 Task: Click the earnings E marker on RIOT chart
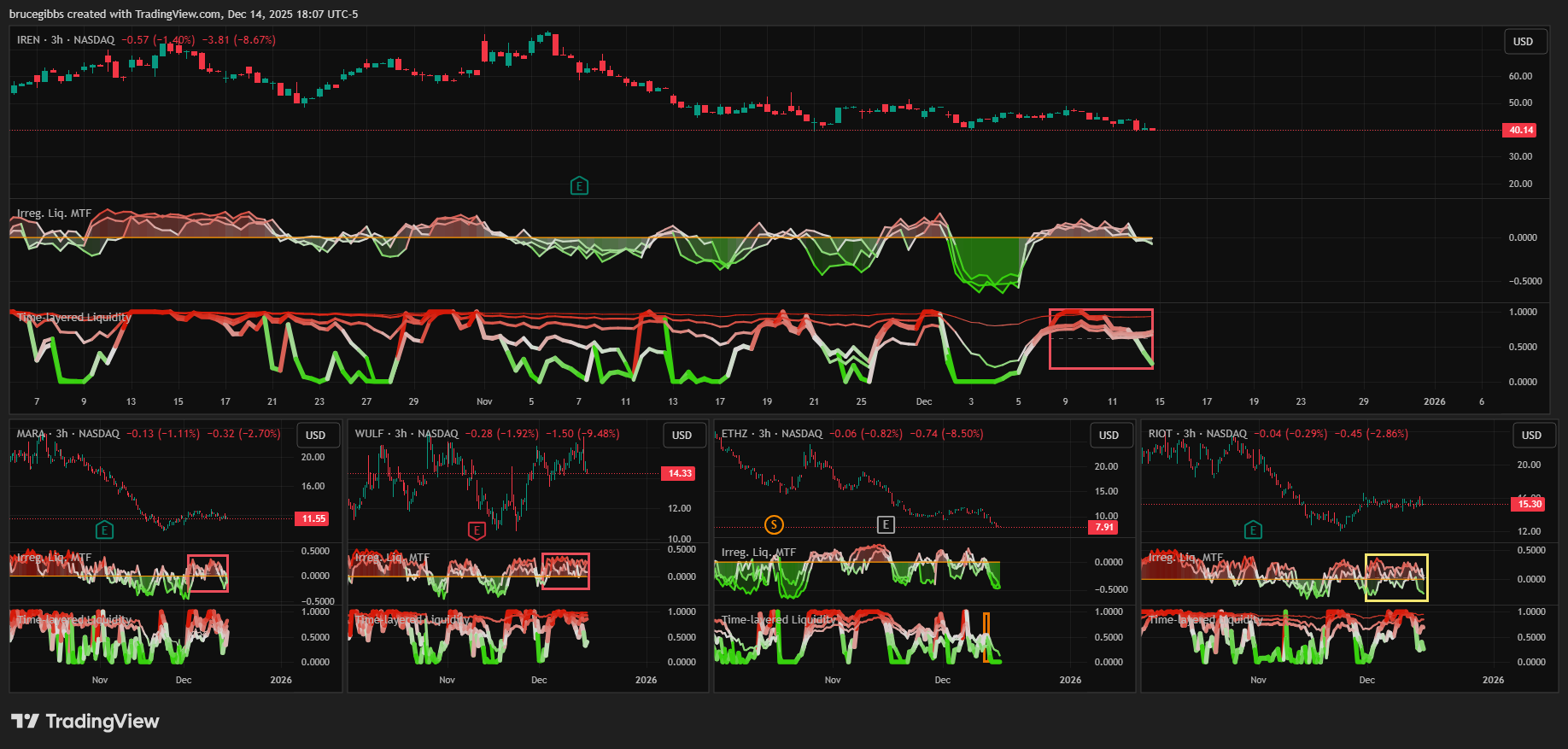pyautogui.click(x=1253, y=530)
